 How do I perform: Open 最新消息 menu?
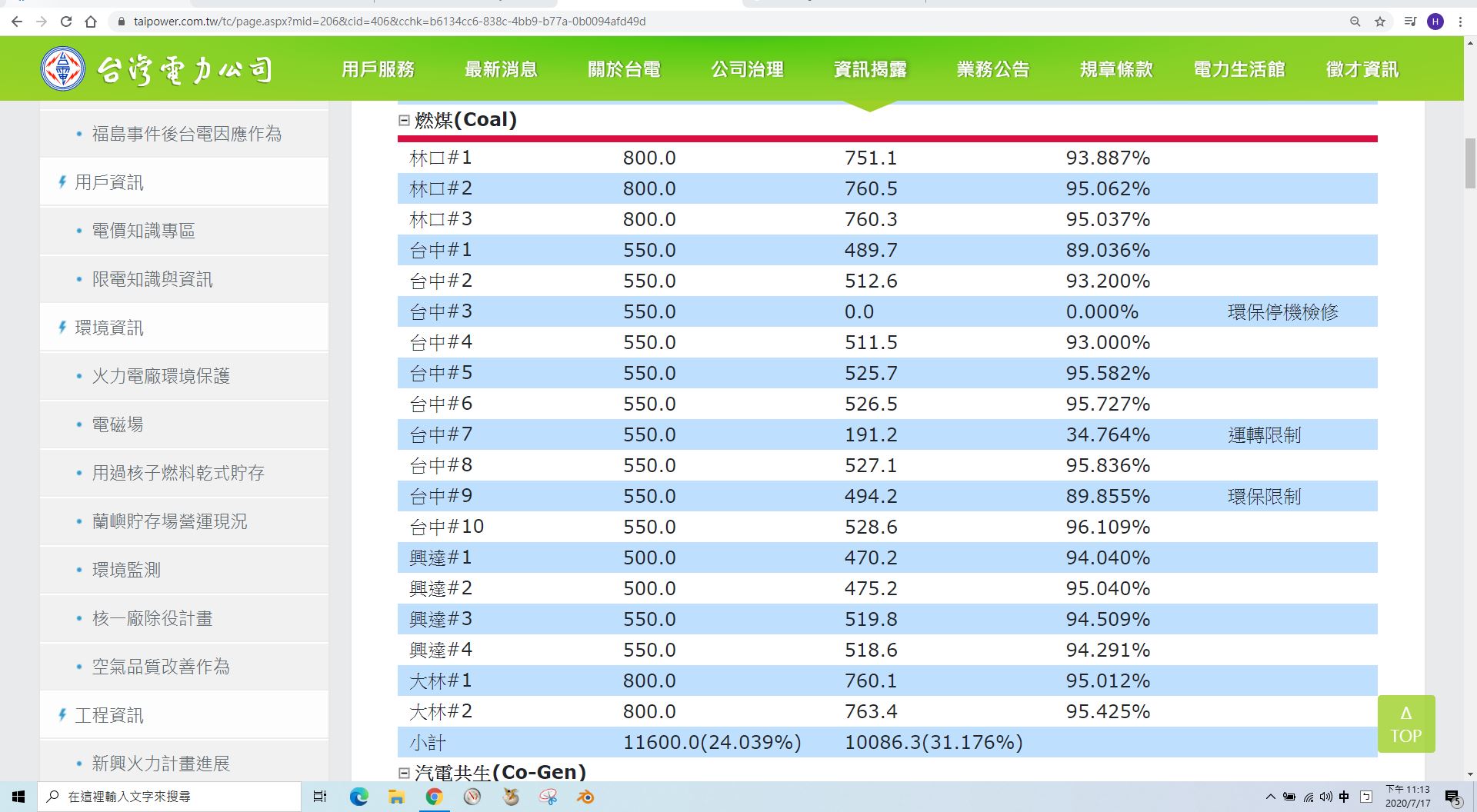point(501,69)
